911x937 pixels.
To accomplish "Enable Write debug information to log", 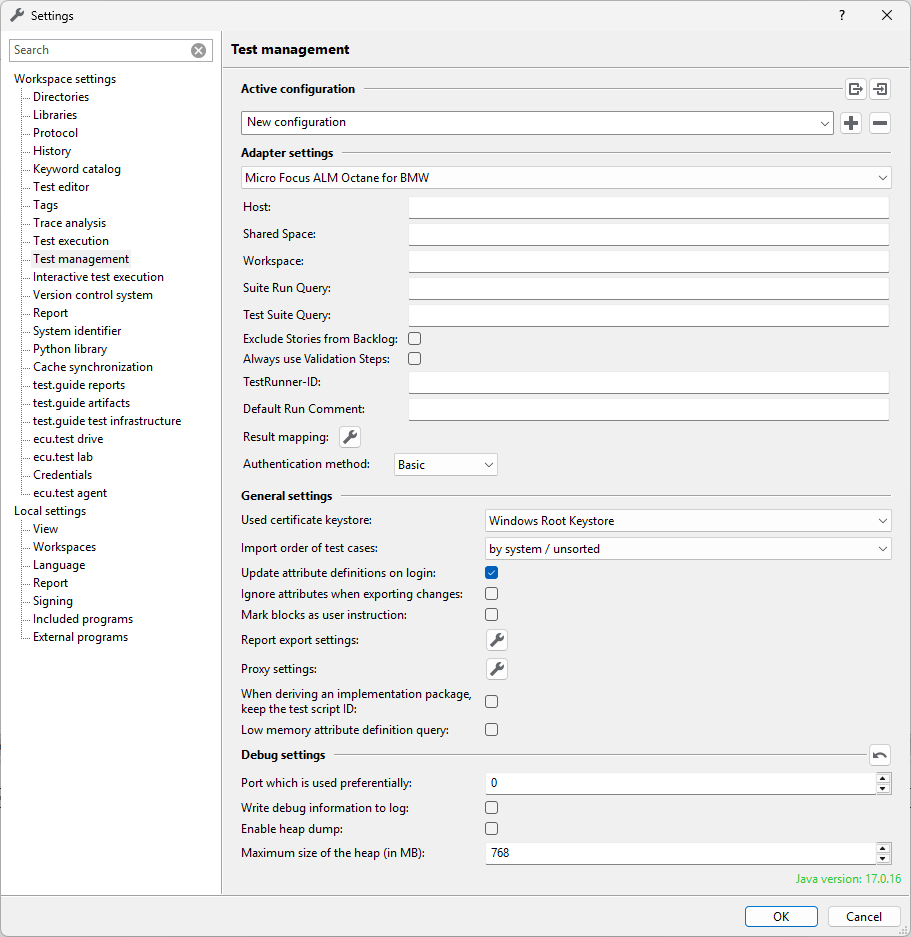I will coord(491,807).
